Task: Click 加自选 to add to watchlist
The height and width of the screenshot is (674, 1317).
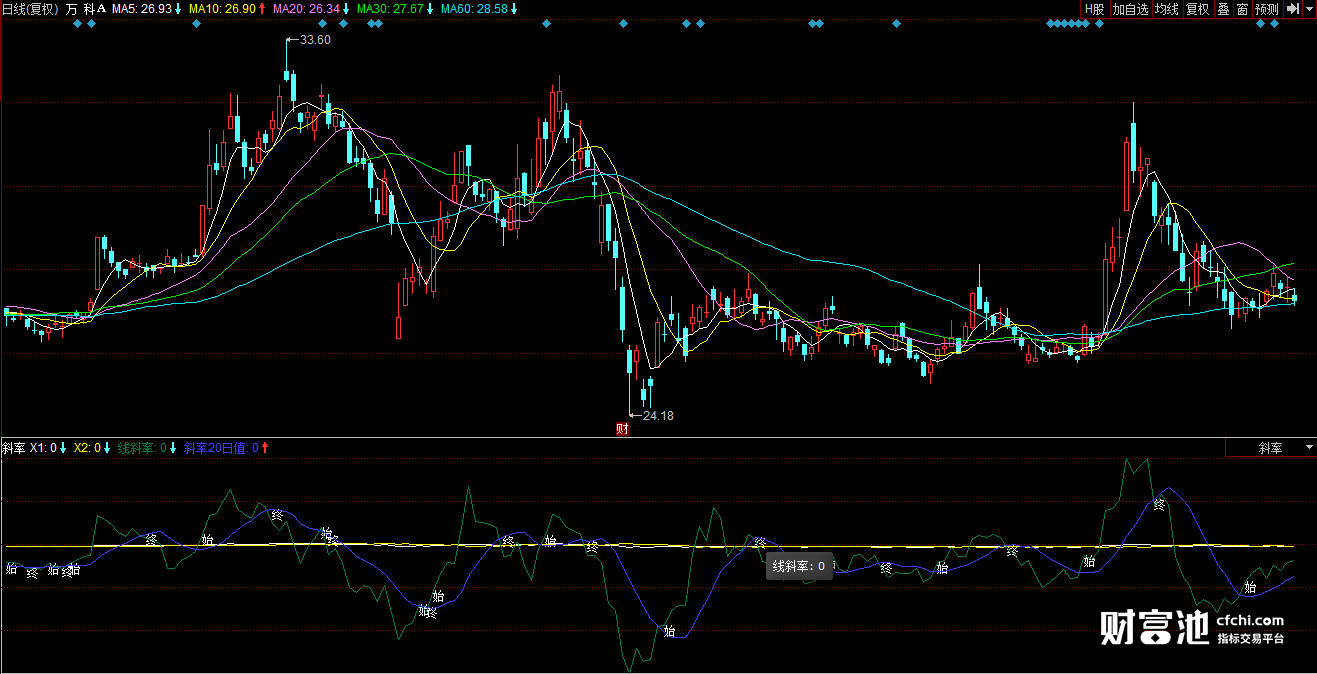Action: pyautogui.click(x=1130, y=9)
